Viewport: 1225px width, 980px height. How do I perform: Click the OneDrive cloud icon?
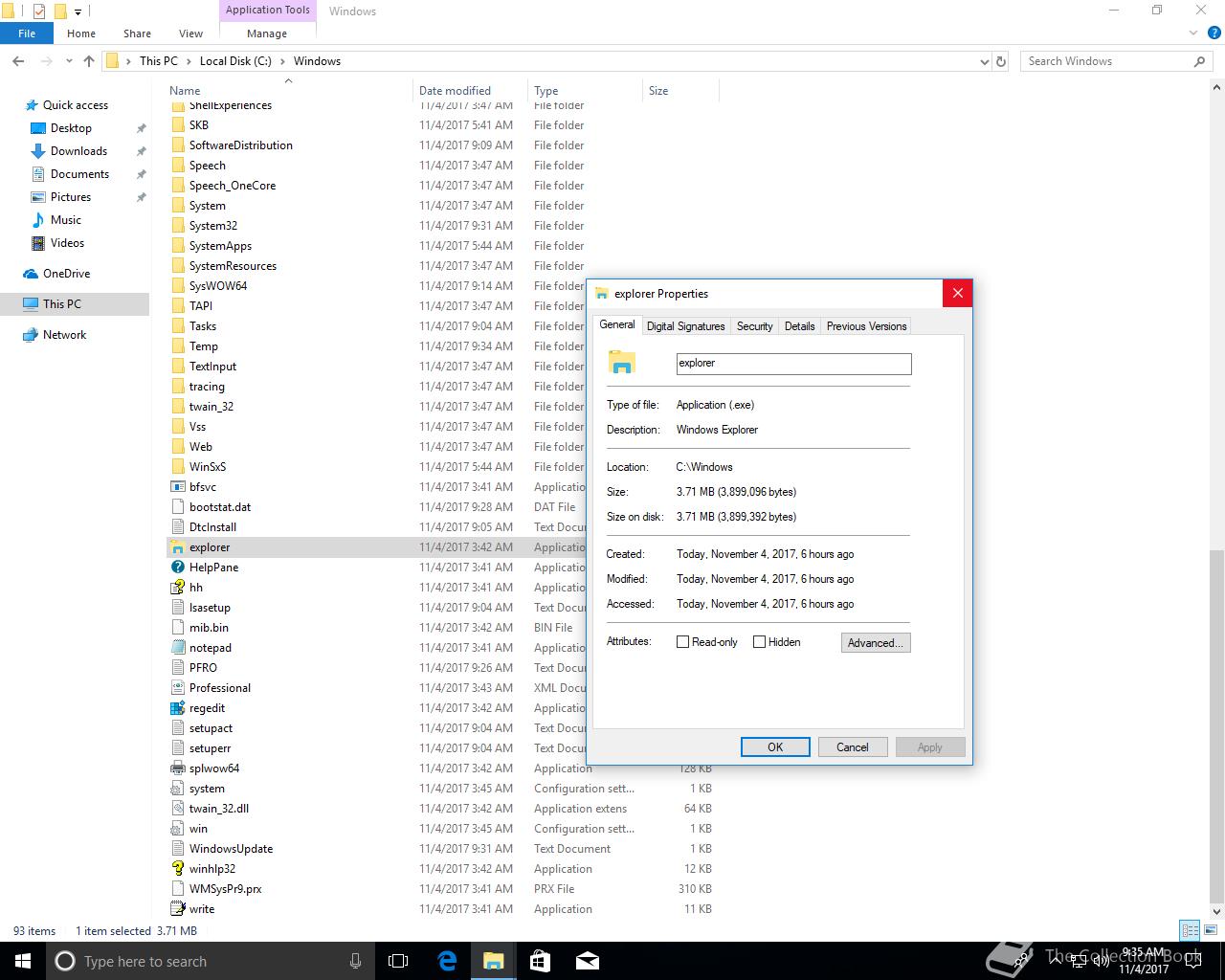pos(32,274)
